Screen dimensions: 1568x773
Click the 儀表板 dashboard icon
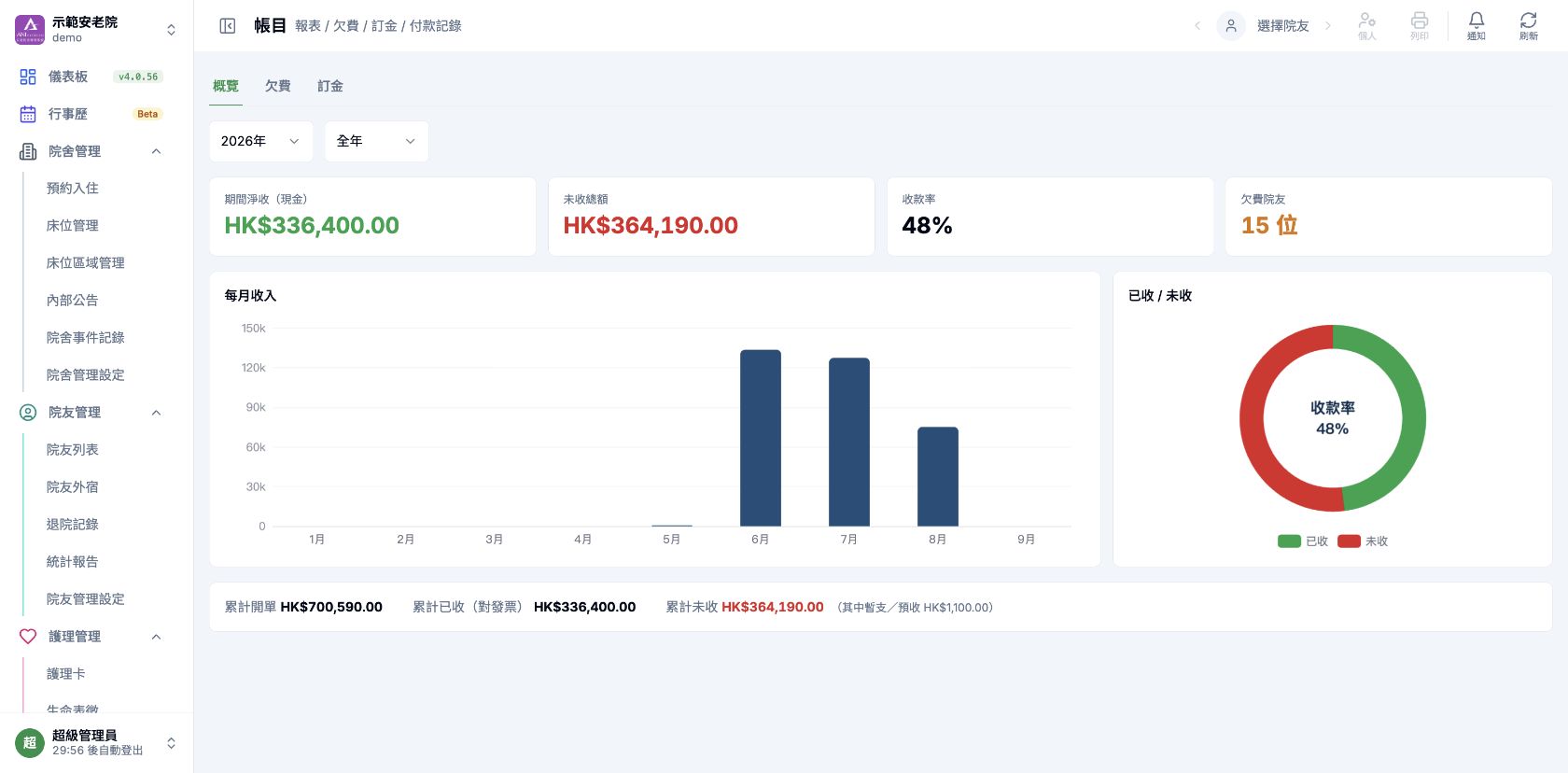[x=28, y=77]
